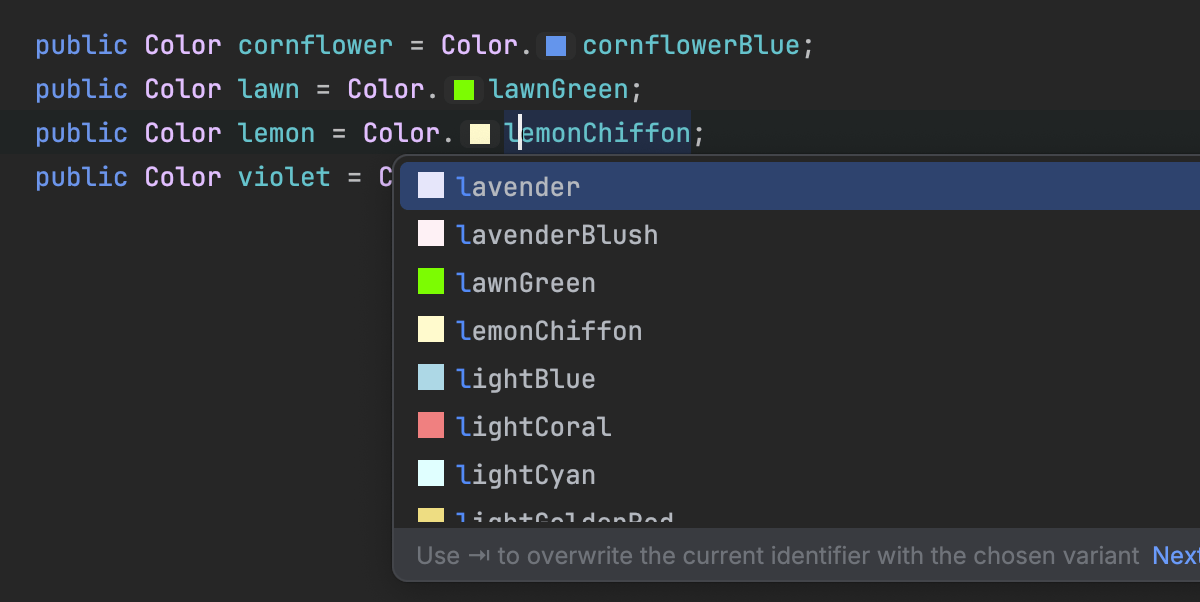Click the lightCoral color icon in suggestions
Viewport: 1200px width, 602px height.
tap(431, 426)
